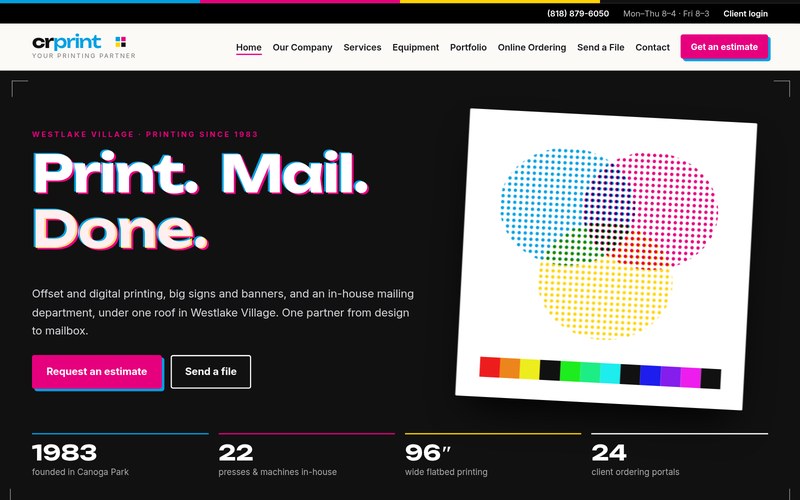Click the 'founded in Canoga Park' caption
Screen dimensions: 800x500
(x=80, y=472)
